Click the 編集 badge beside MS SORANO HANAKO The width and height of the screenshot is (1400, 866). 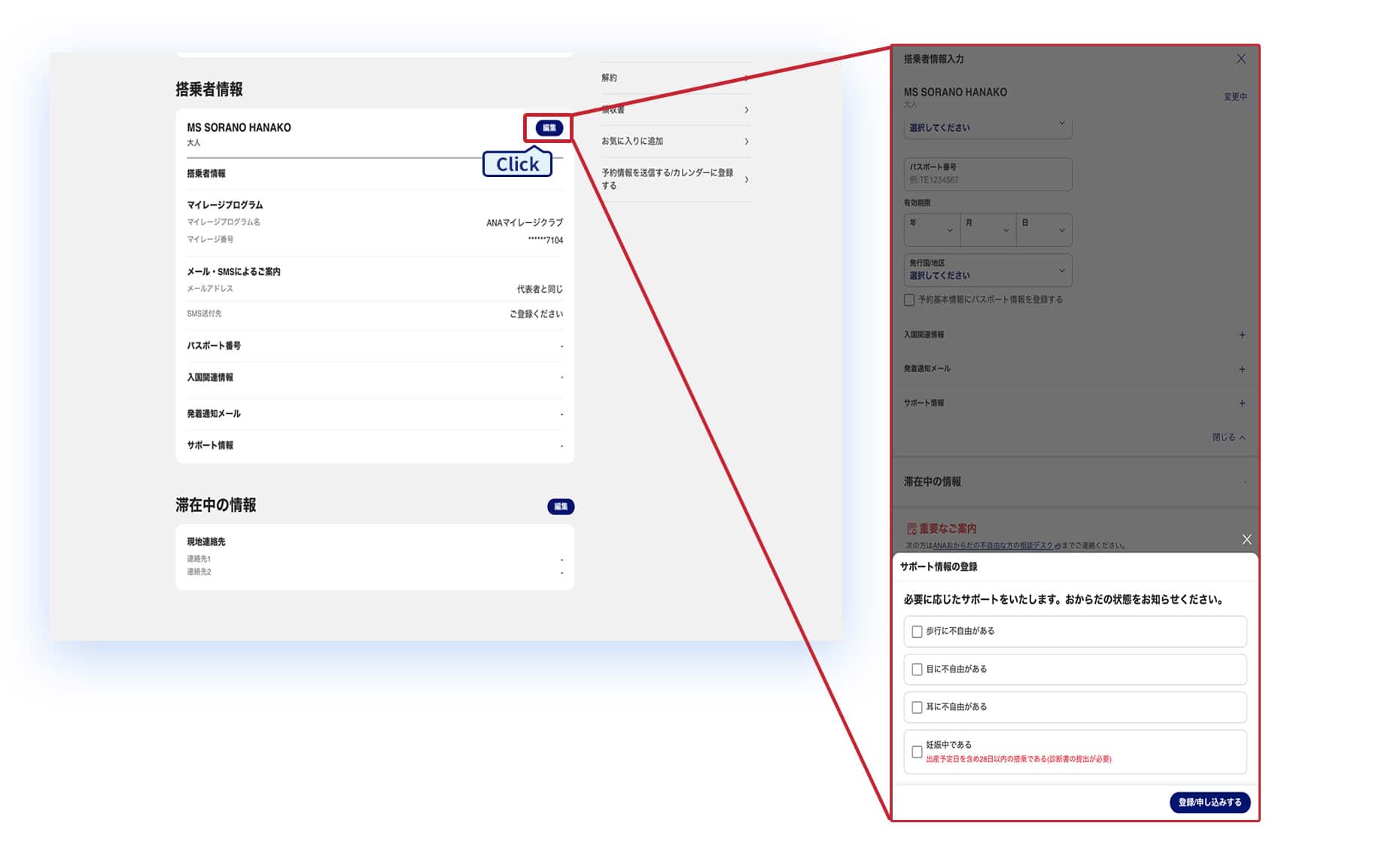tap(549, 128)
